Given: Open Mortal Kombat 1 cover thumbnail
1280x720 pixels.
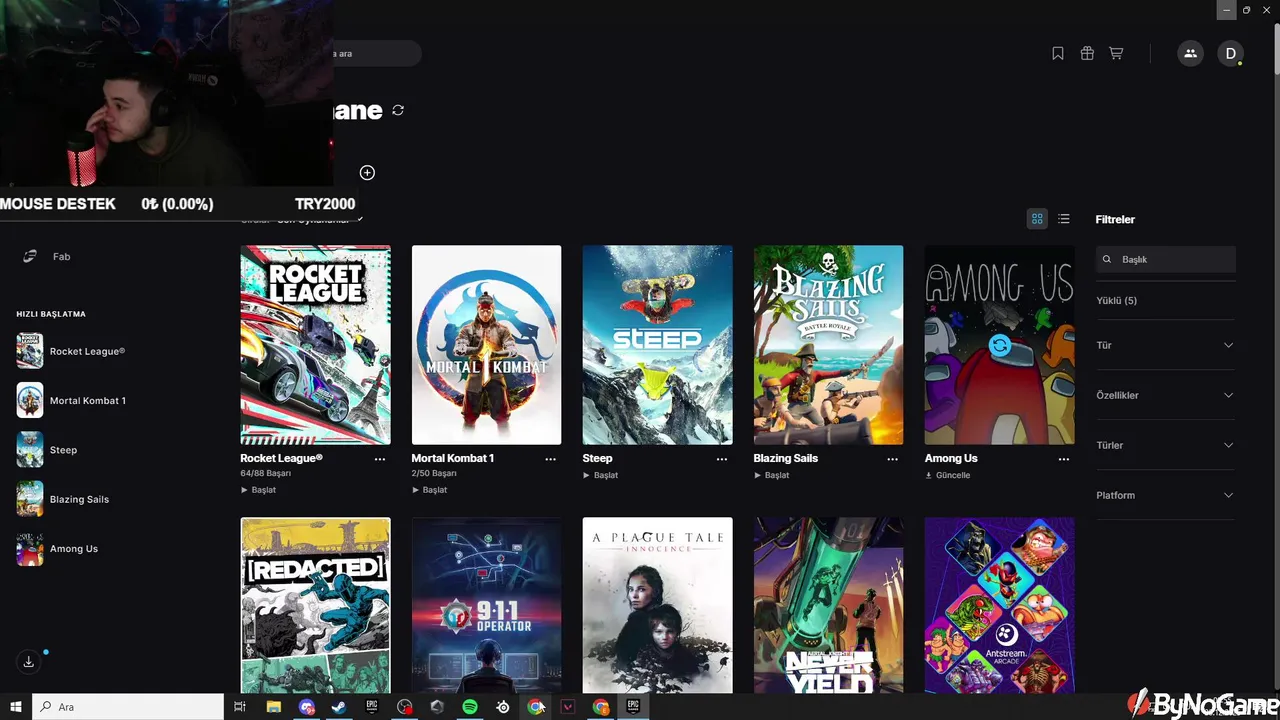Looking at the screenshot, I should click(x=486, y=345).
